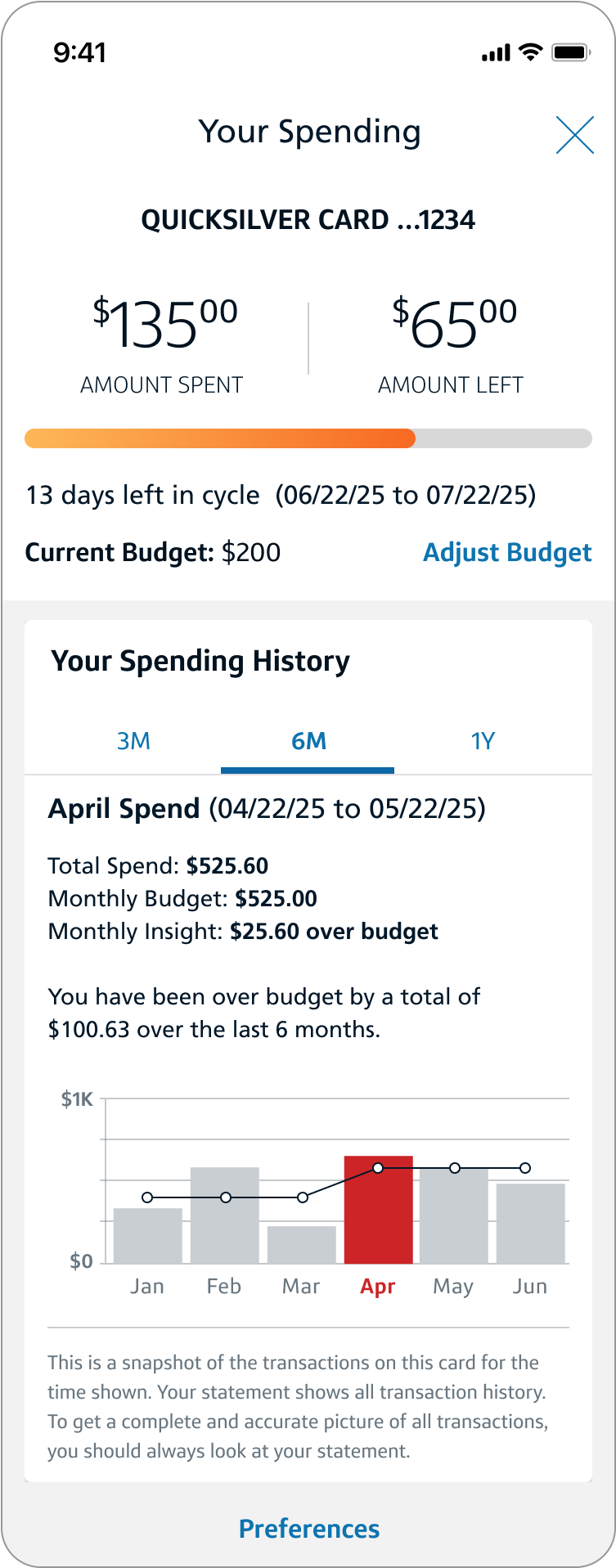Tap the battery status icon
The width and height of the screenshot is (616, 1568).
coord(571,53)
